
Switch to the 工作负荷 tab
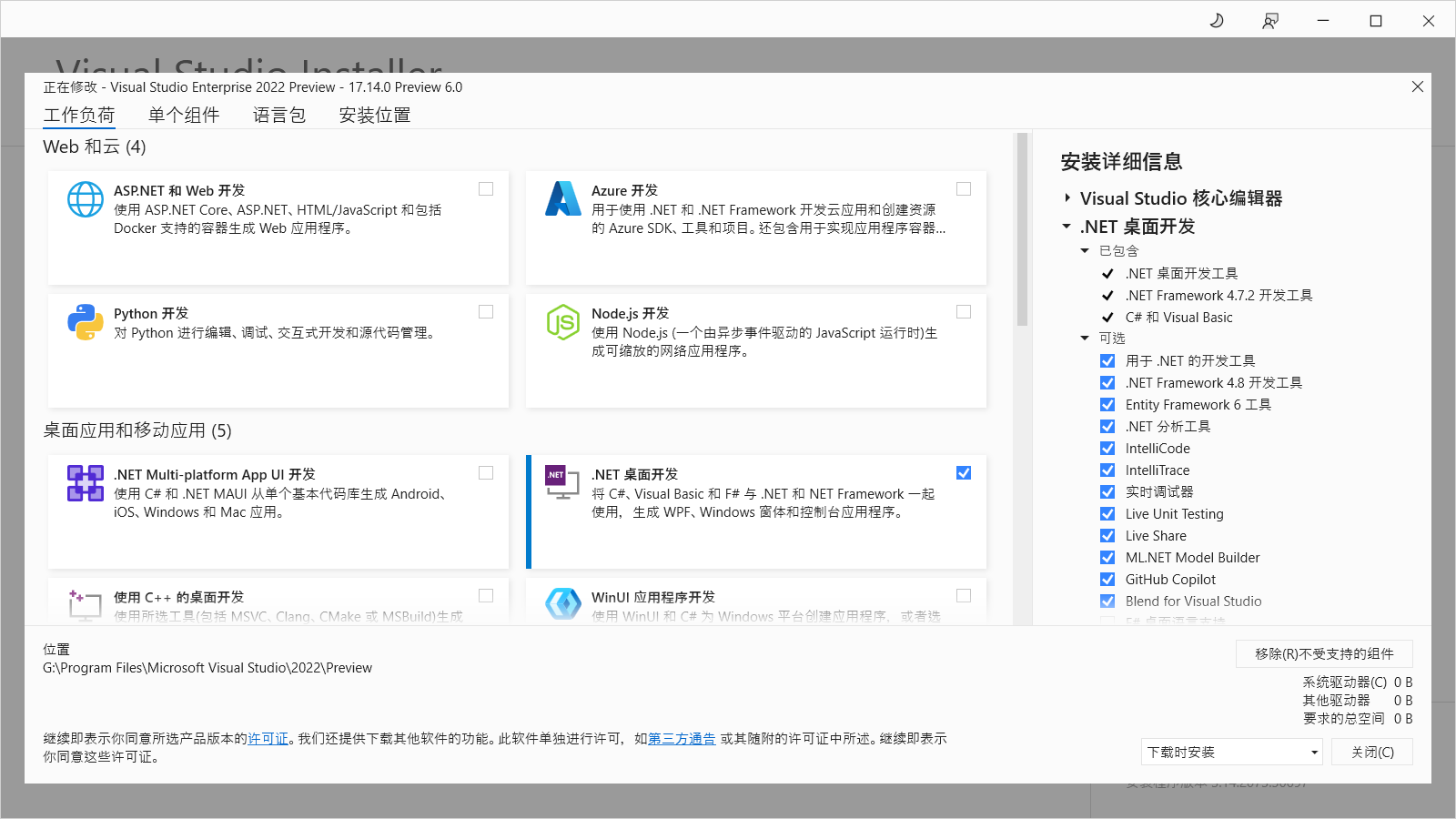coord(79,116)
